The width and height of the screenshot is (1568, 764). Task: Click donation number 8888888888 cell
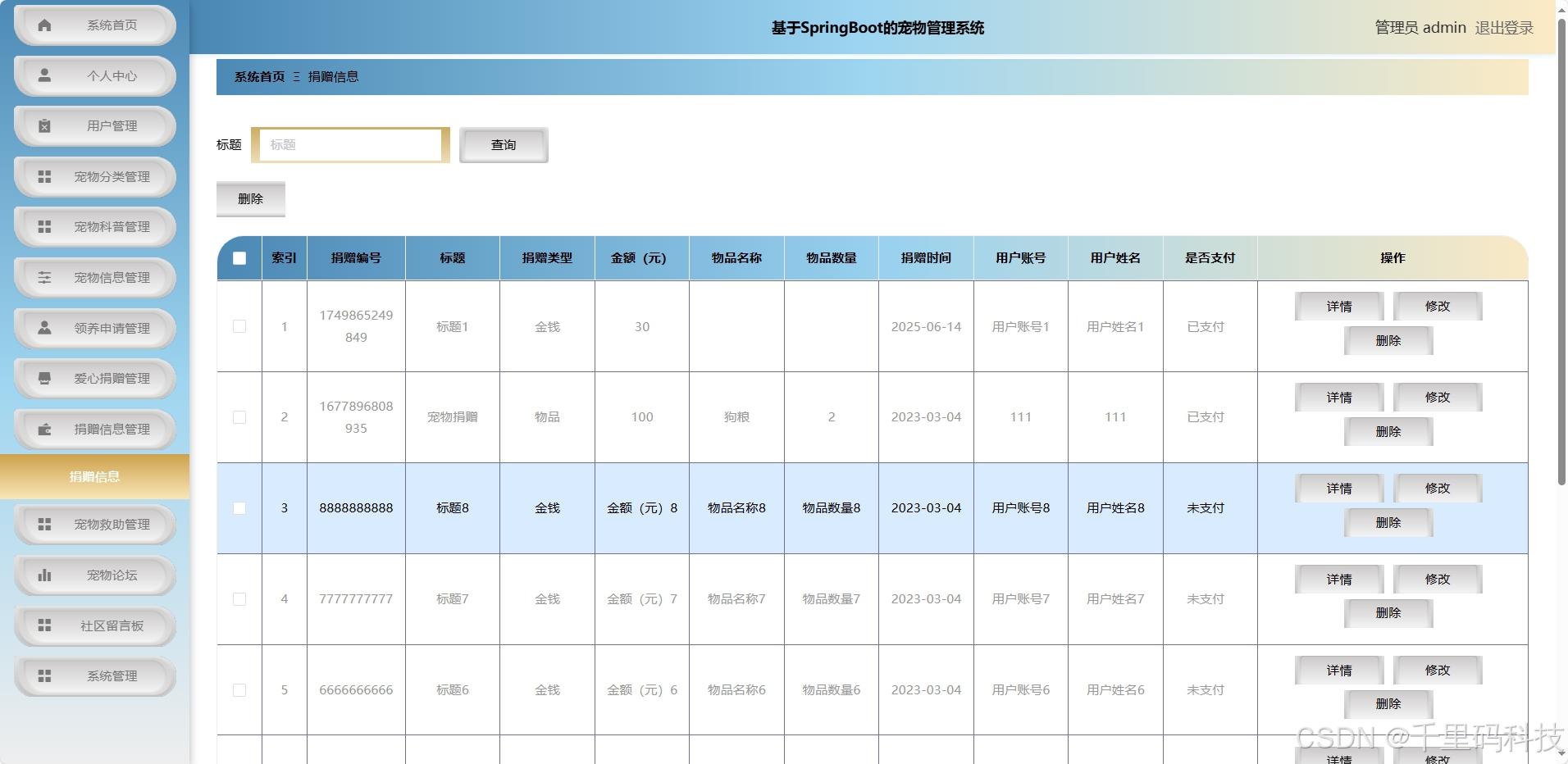[356, 508]
